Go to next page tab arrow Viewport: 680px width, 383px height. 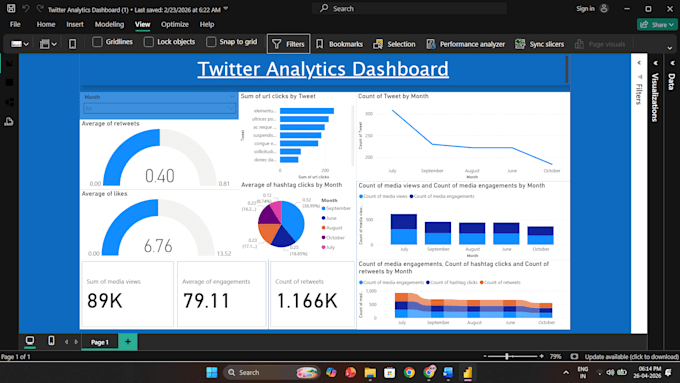point(76,342)
